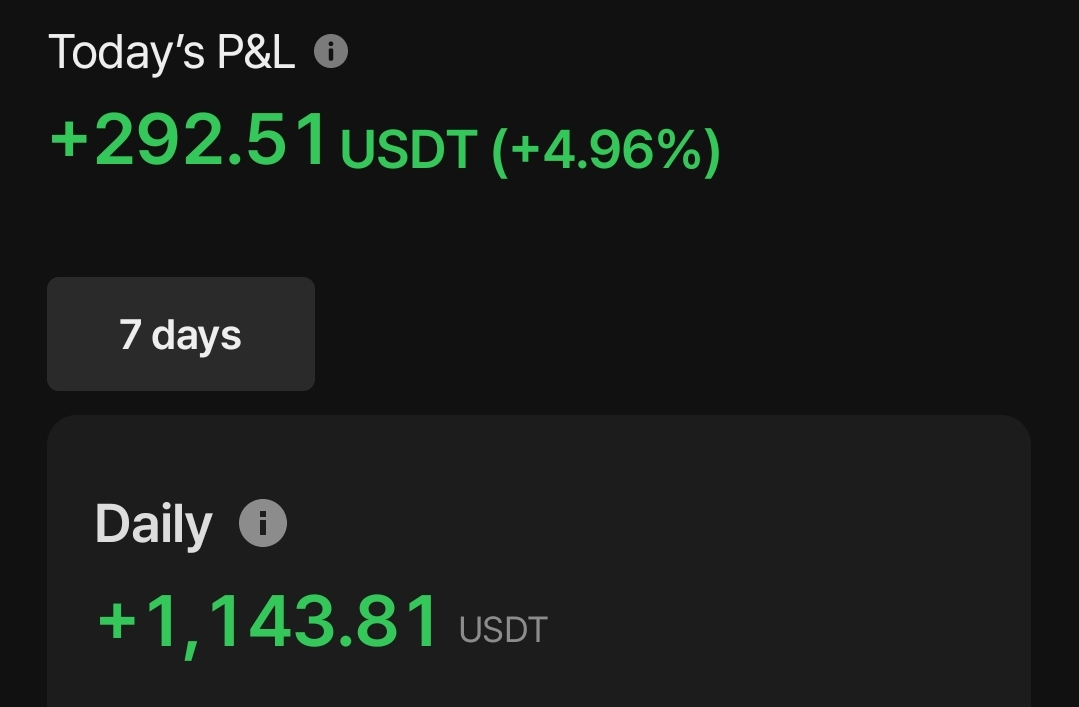1079x707 pixels.
Task: Select the 7 days period button
Action: pyautogui.click(x=181, y=334)
